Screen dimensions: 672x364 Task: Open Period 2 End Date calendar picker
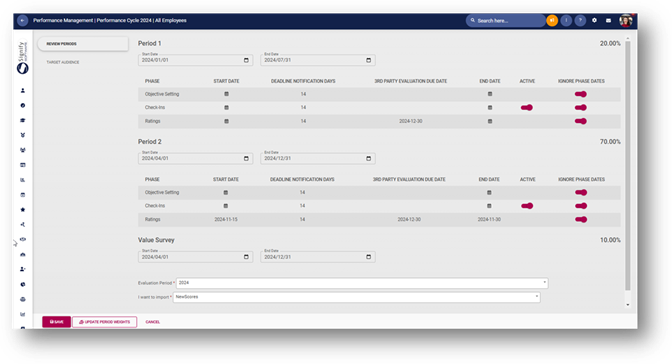[369, 158]
